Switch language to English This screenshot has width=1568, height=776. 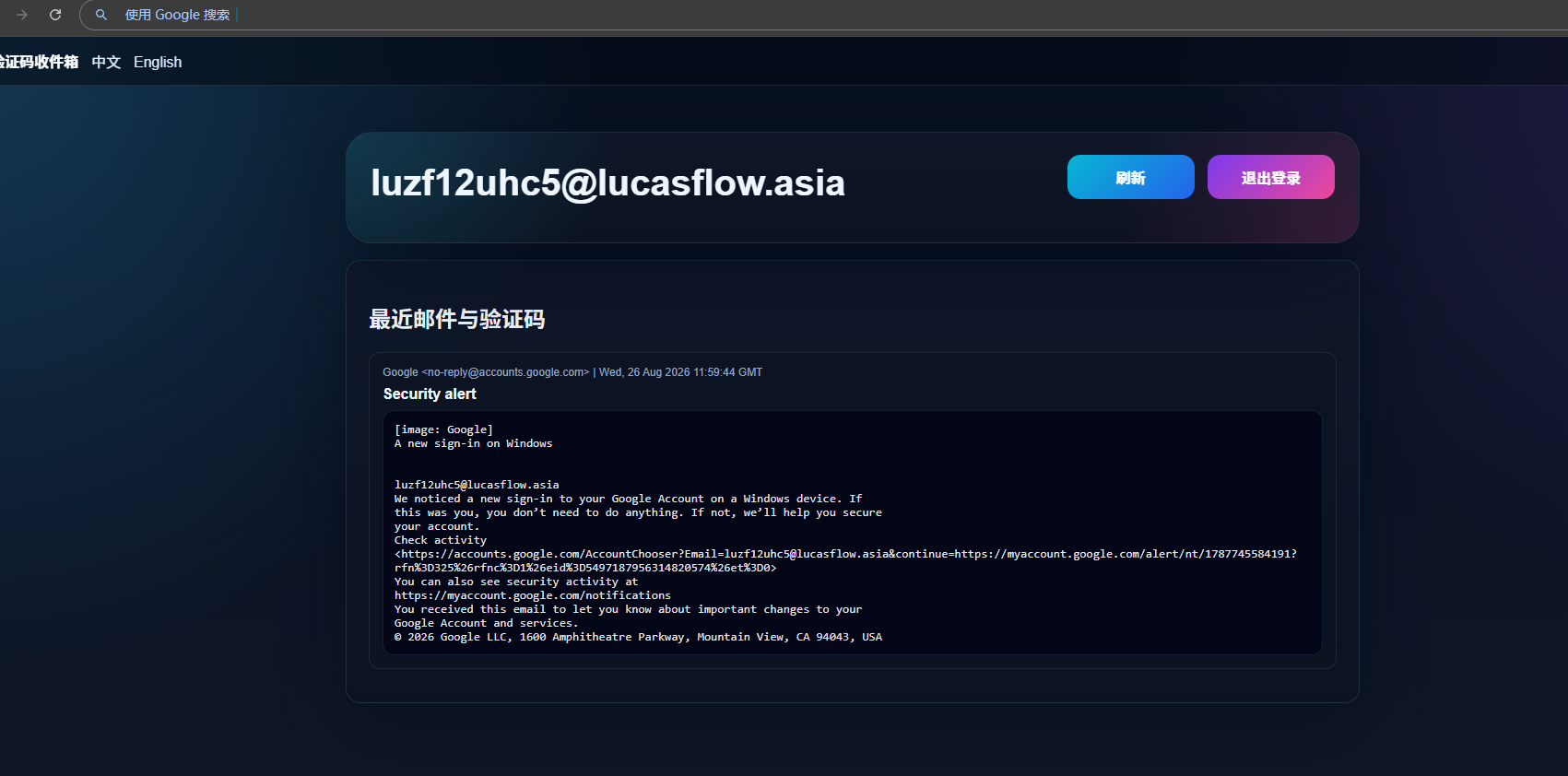tap(158, 62)
